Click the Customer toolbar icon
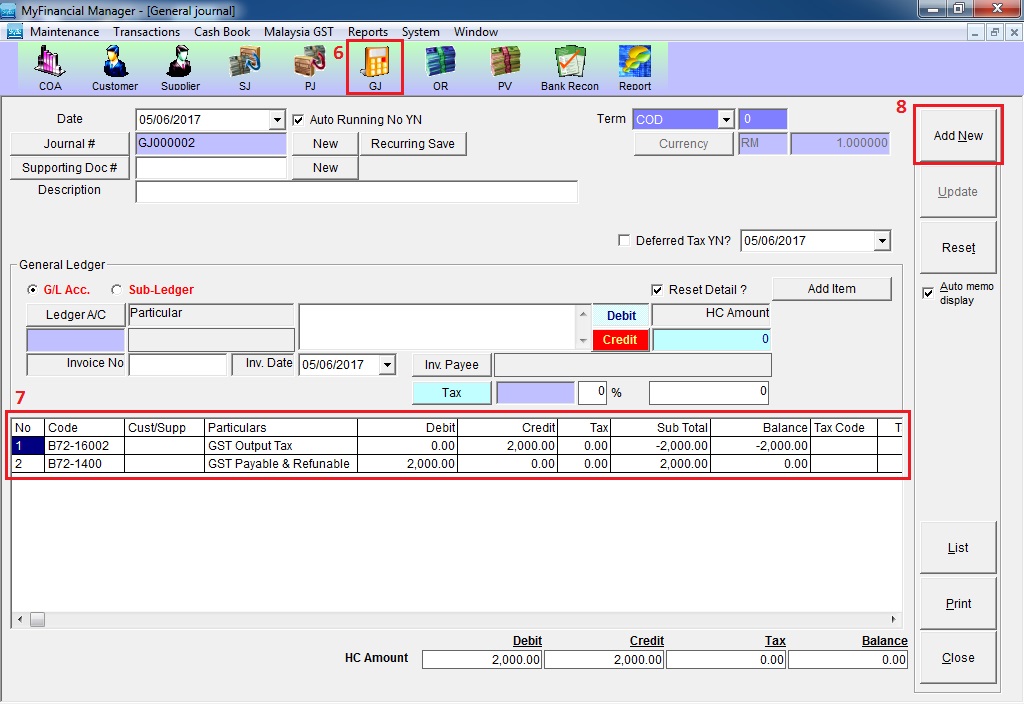 [115, 67]
